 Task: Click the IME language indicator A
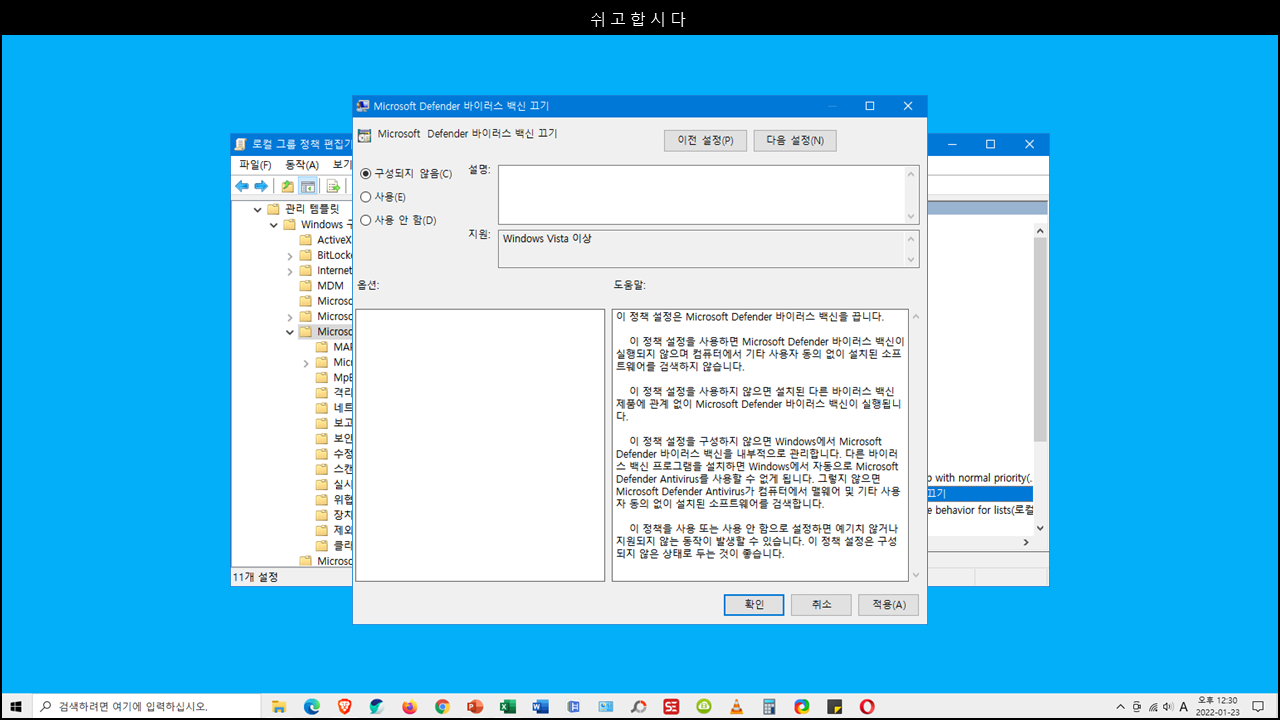(1183, 706)
